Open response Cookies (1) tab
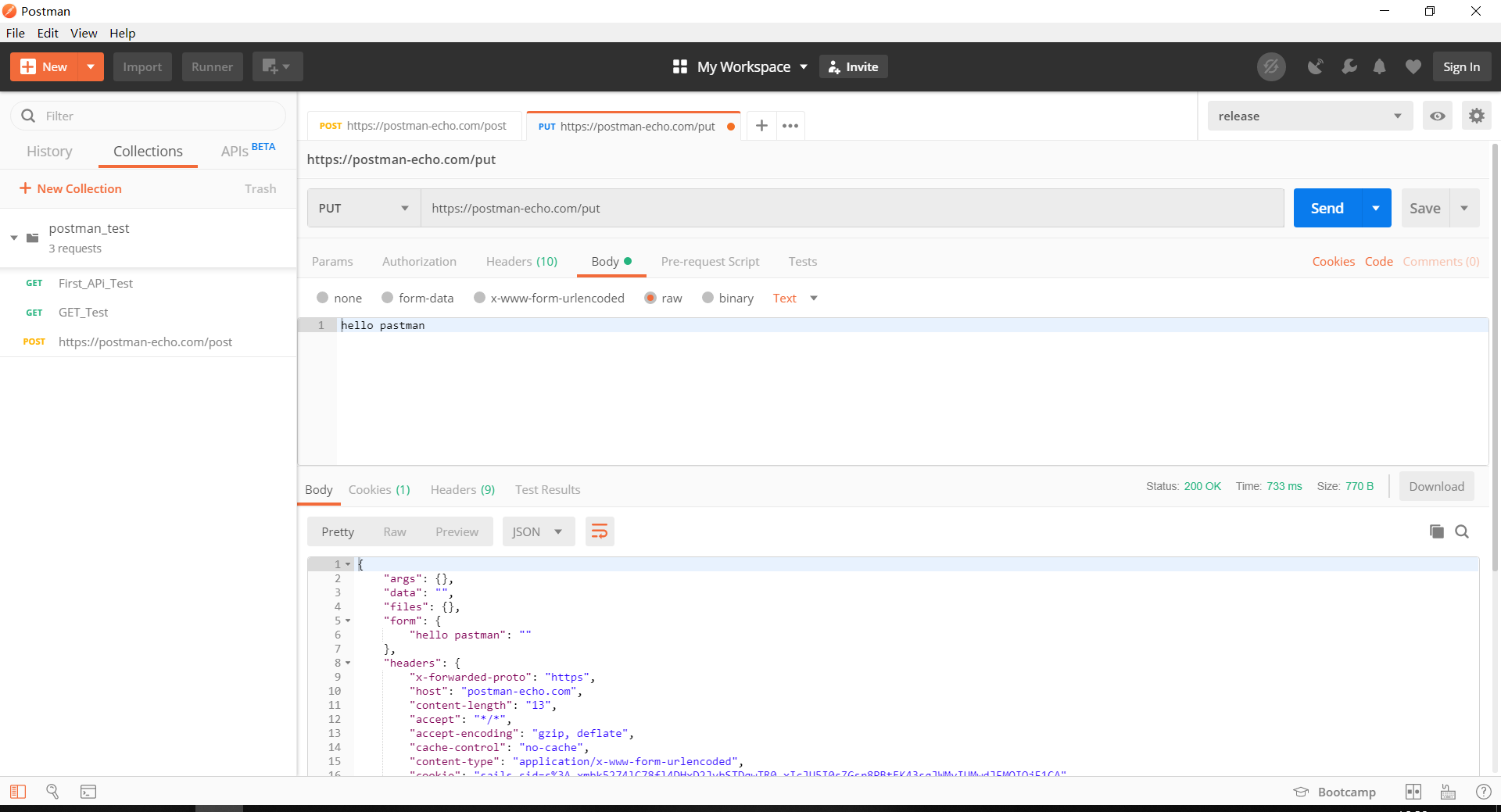Image resolution: width=1501 pixels, height=812 pixels. [x=379, y=490]
